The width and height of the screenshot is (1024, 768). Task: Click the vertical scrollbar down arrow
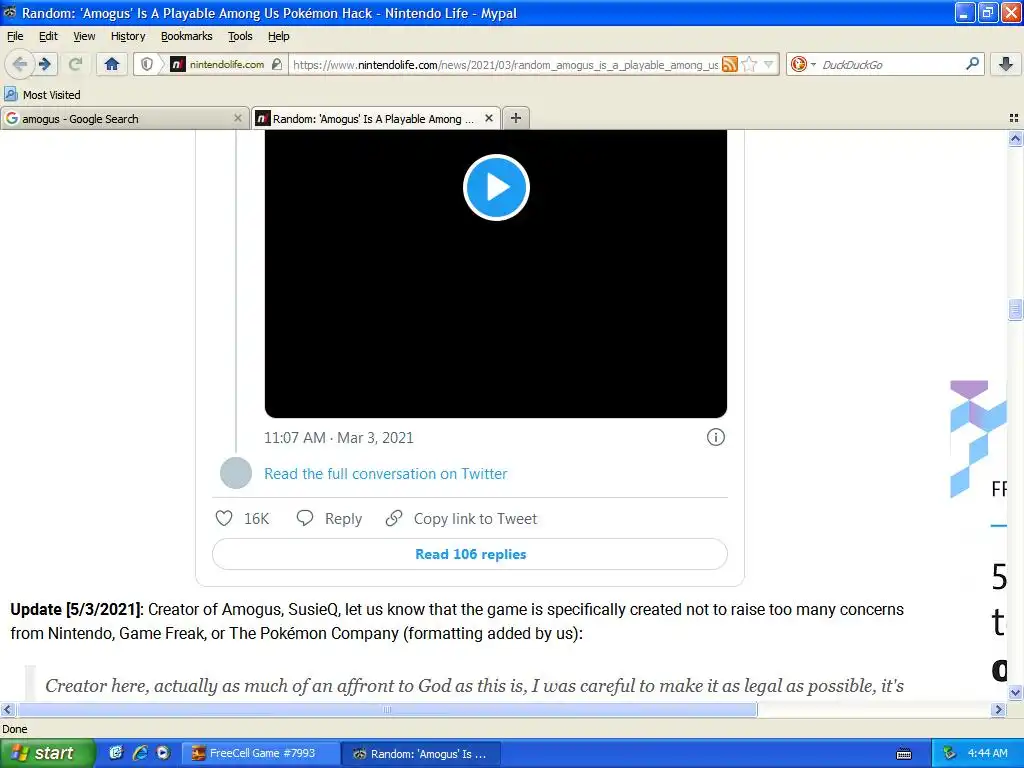(1015, 692)
